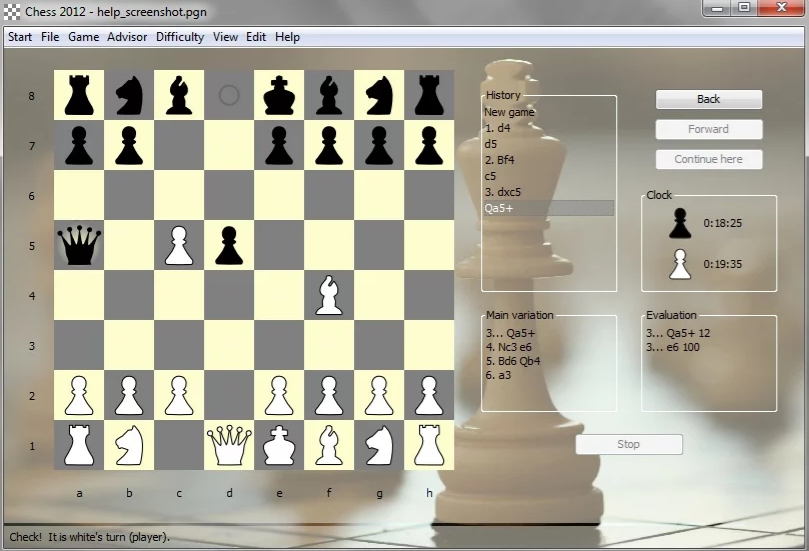Open the Start menu
809x551 pixels.
point(20,37)
